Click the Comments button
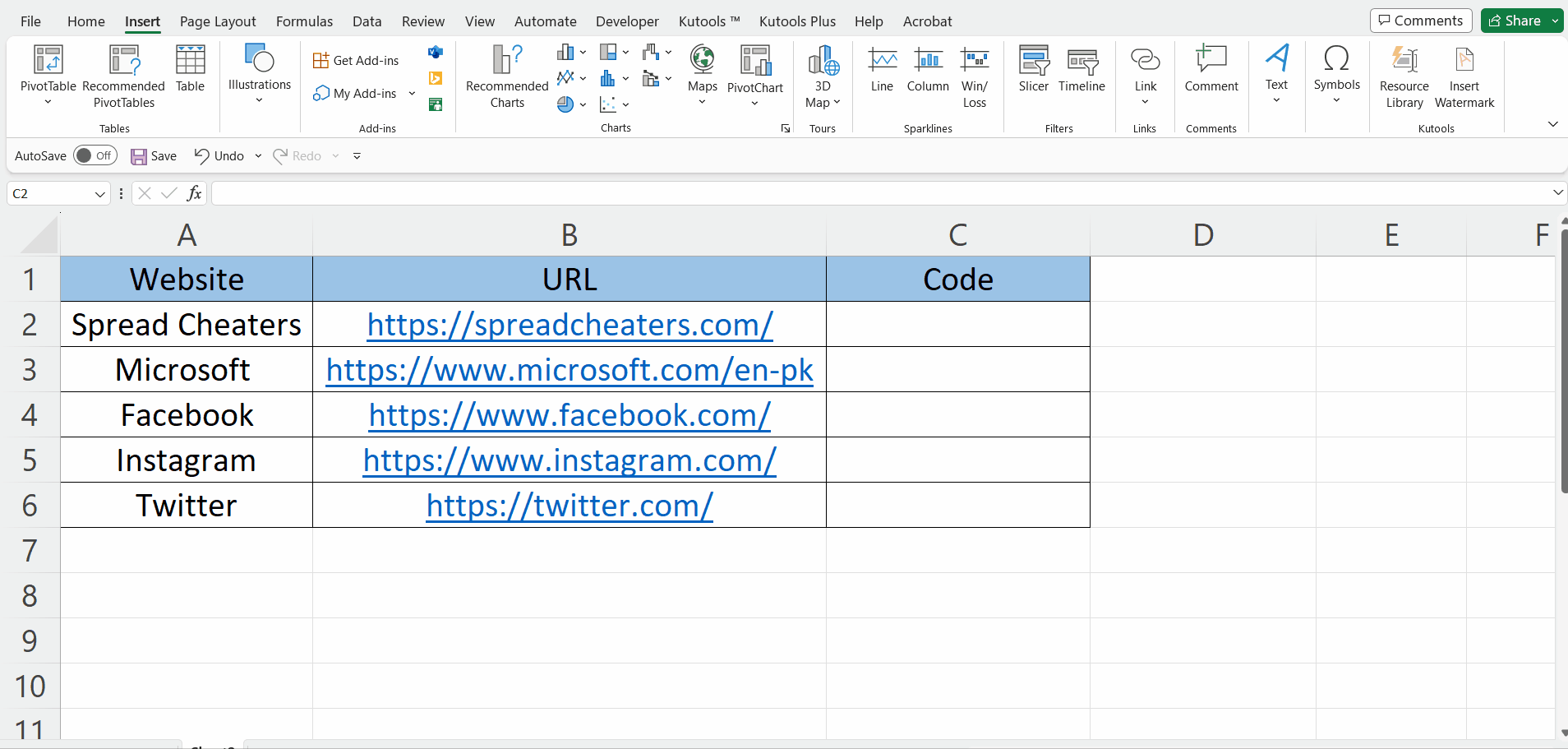1568x749 pixels. [x=1421, y=21]
